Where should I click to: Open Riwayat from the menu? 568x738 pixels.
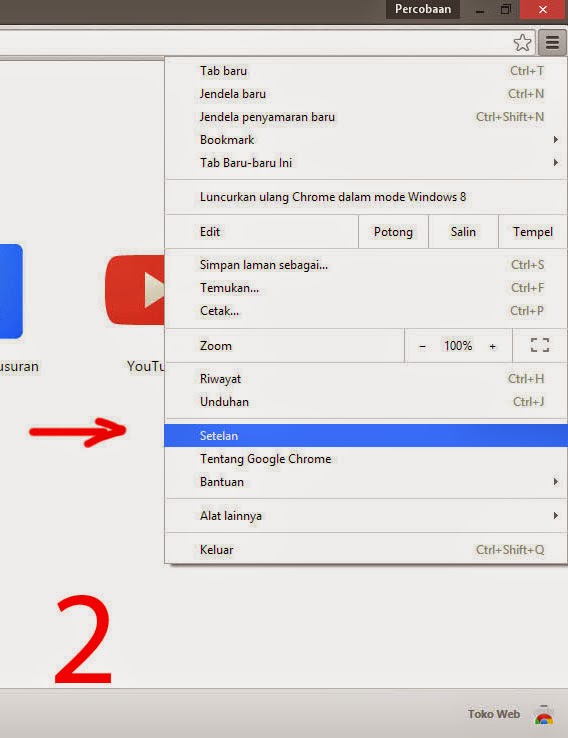[366, 379]
